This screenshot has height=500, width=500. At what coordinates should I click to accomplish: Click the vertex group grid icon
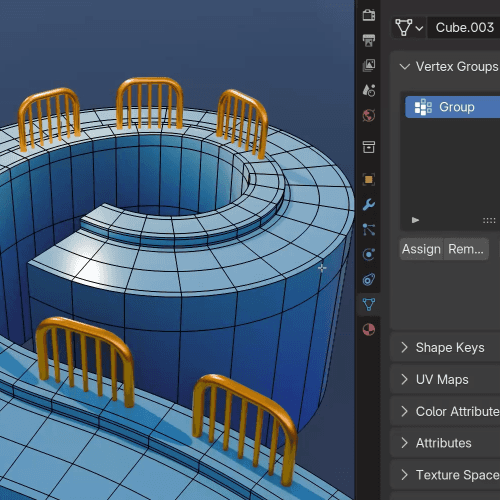423,107
